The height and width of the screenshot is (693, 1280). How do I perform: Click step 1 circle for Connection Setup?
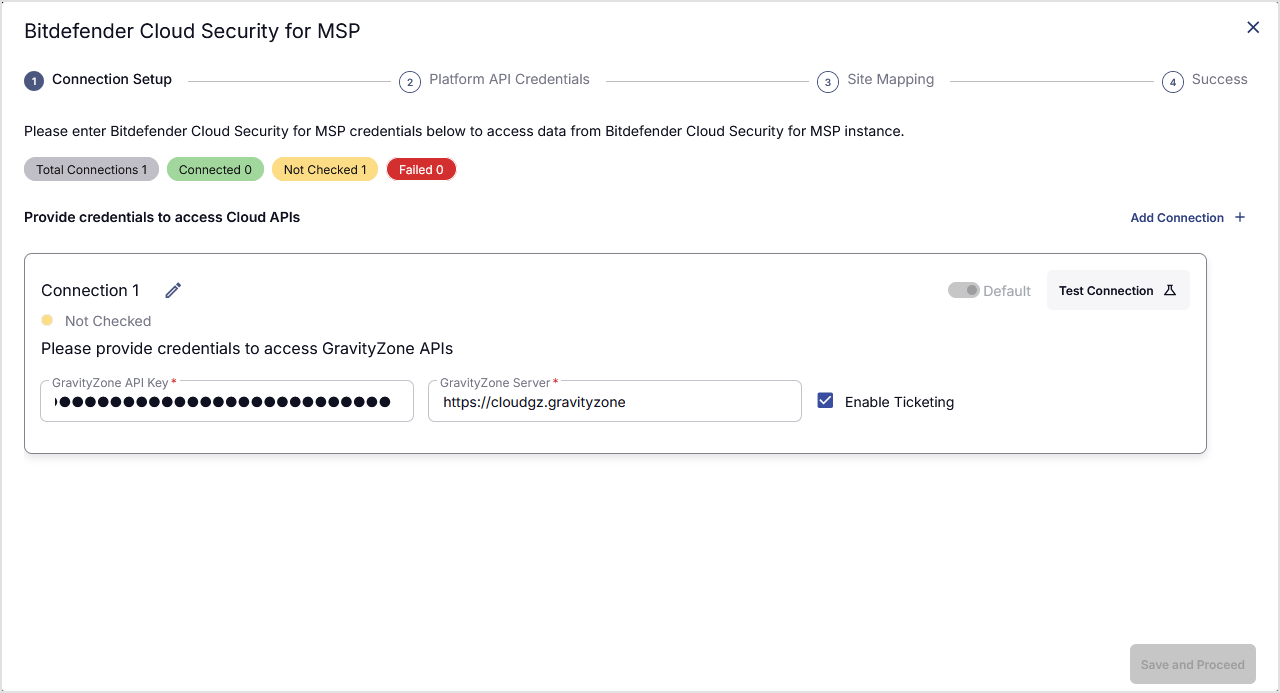tap(34, 81)
